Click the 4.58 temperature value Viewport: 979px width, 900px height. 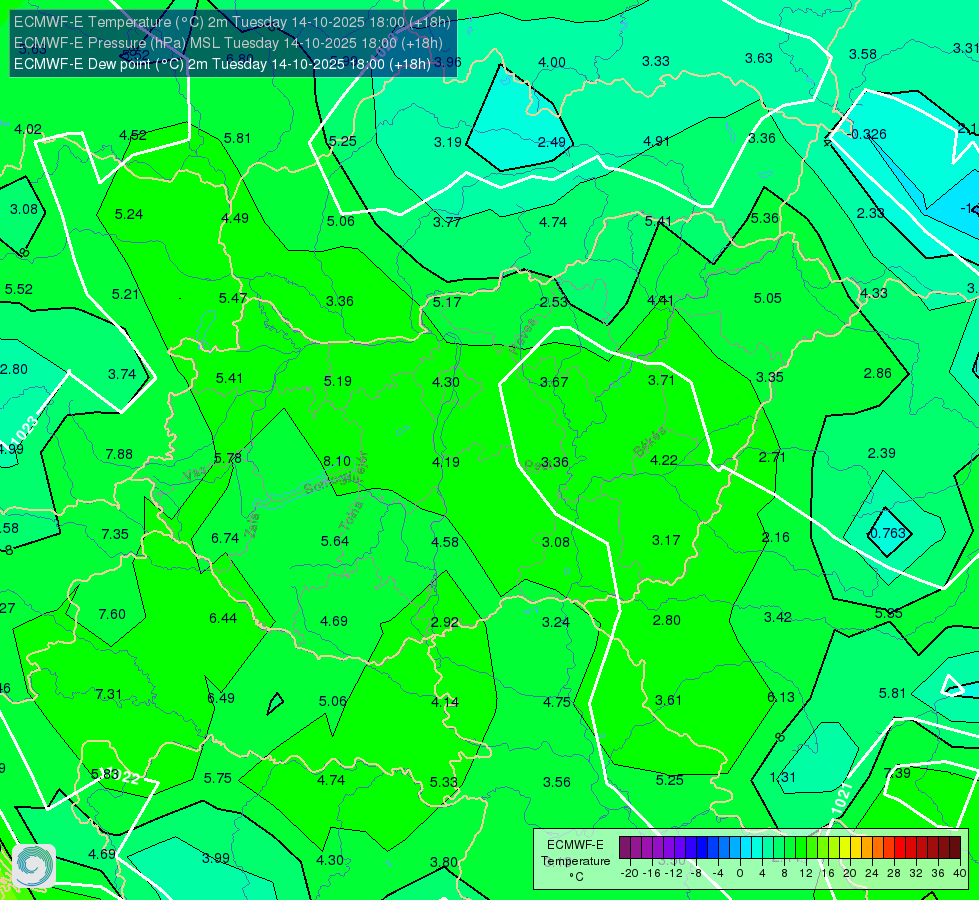coord(445,542)
